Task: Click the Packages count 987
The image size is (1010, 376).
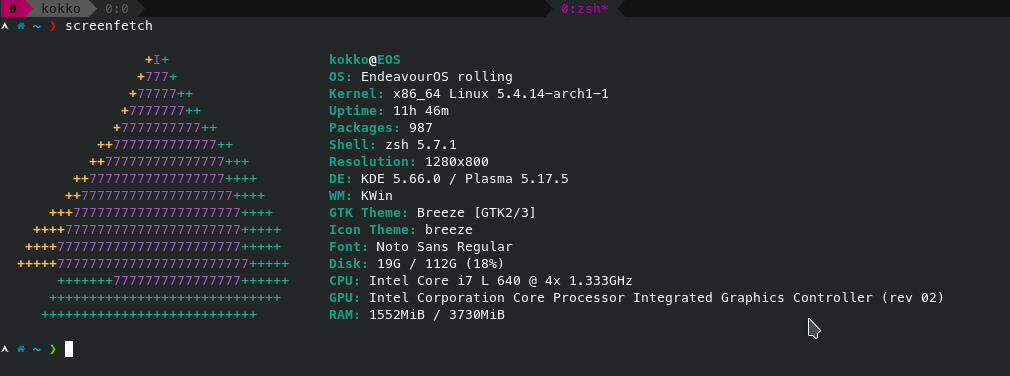Action: pyautogui.click(x=421, y=127)
